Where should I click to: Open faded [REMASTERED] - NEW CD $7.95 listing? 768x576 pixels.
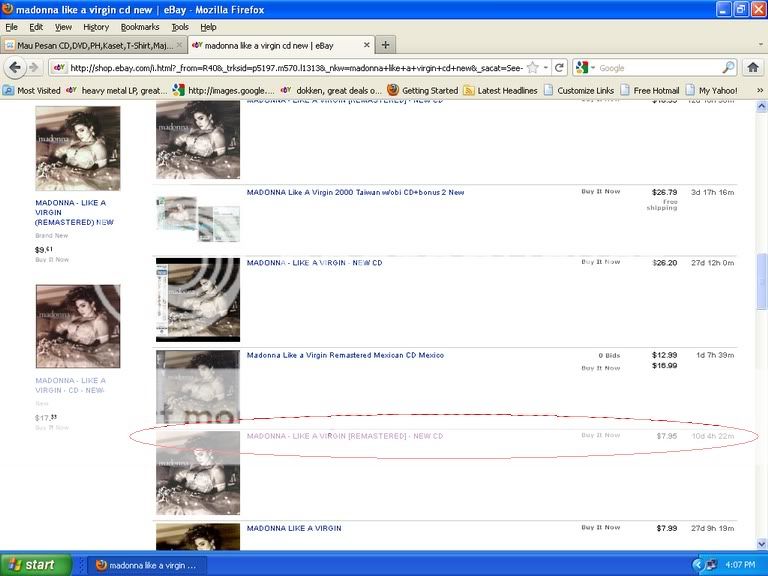(345, 436)
